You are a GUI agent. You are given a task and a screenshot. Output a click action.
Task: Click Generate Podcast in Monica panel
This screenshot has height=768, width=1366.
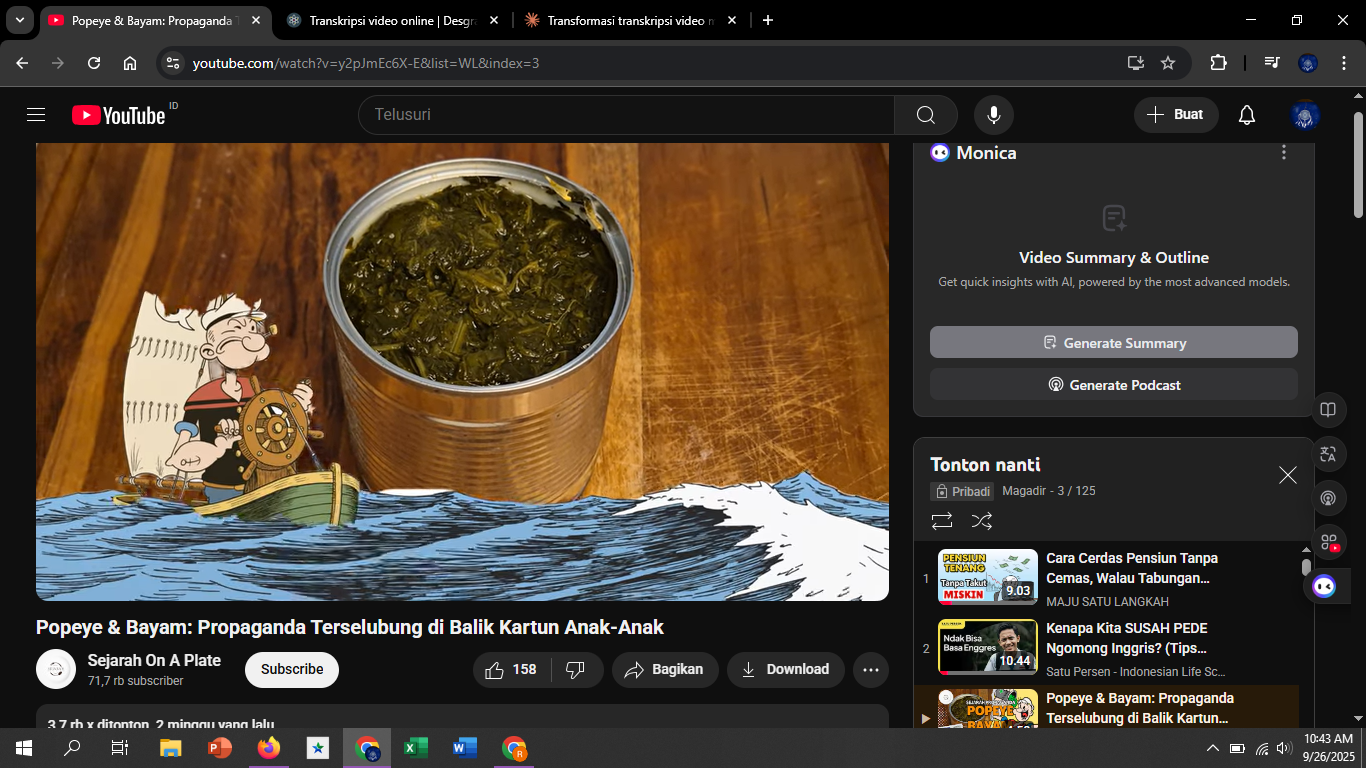tap(1114, 384)
